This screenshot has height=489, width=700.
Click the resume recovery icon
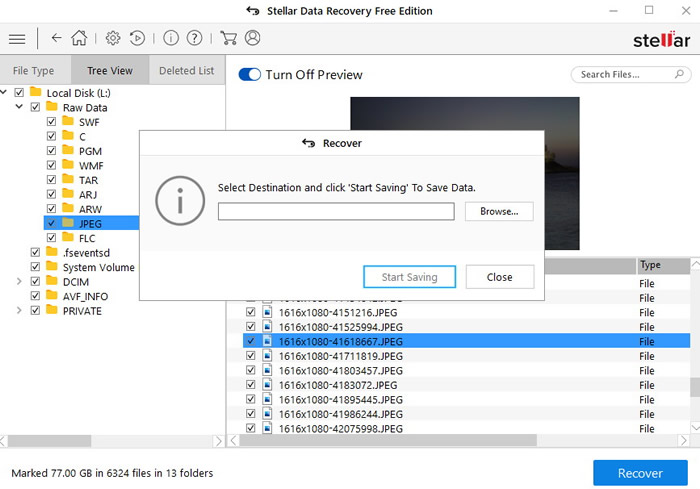pos(138,39)
